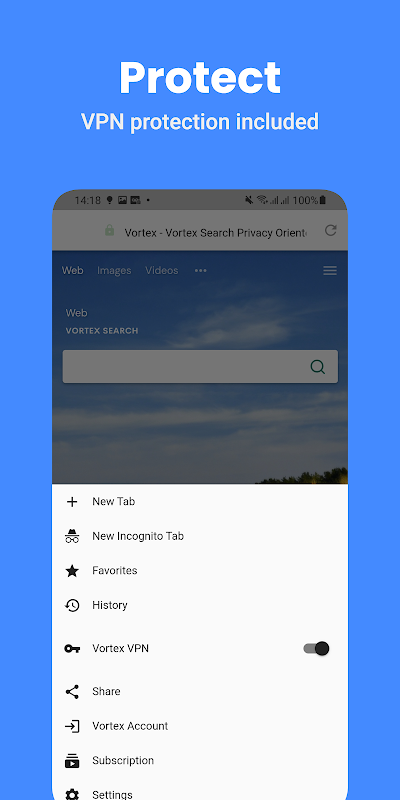Click the Share icon
The height and width of the screenshot is (800, 400).
(x=72, y=692)
